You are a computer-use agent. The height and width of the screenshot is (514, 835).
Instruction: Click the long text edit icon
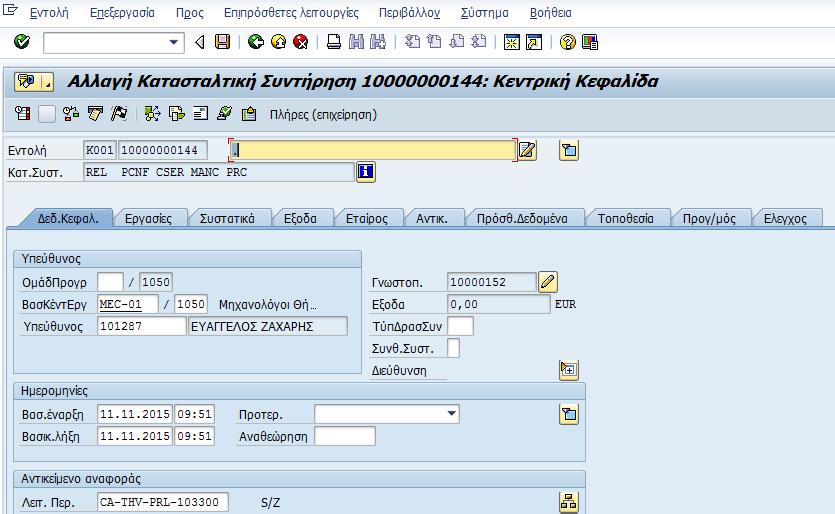click(x=527, y=150)
